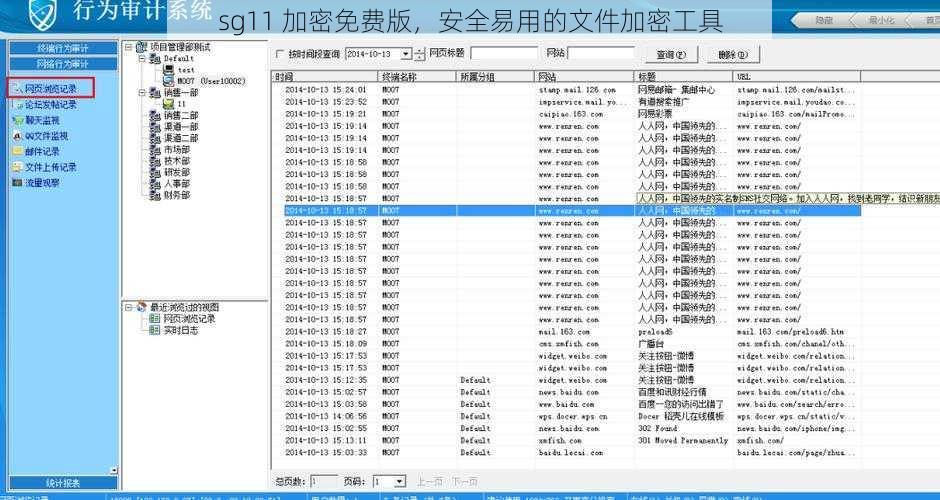Sort by the 所属分组 column header
Image resolution: width=940 pixels, height=500 pixels.
[495, 77]
